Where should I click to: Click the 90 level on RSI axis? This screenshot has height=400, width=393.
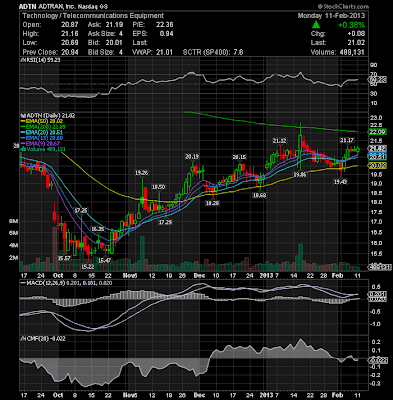click(374, 65)
